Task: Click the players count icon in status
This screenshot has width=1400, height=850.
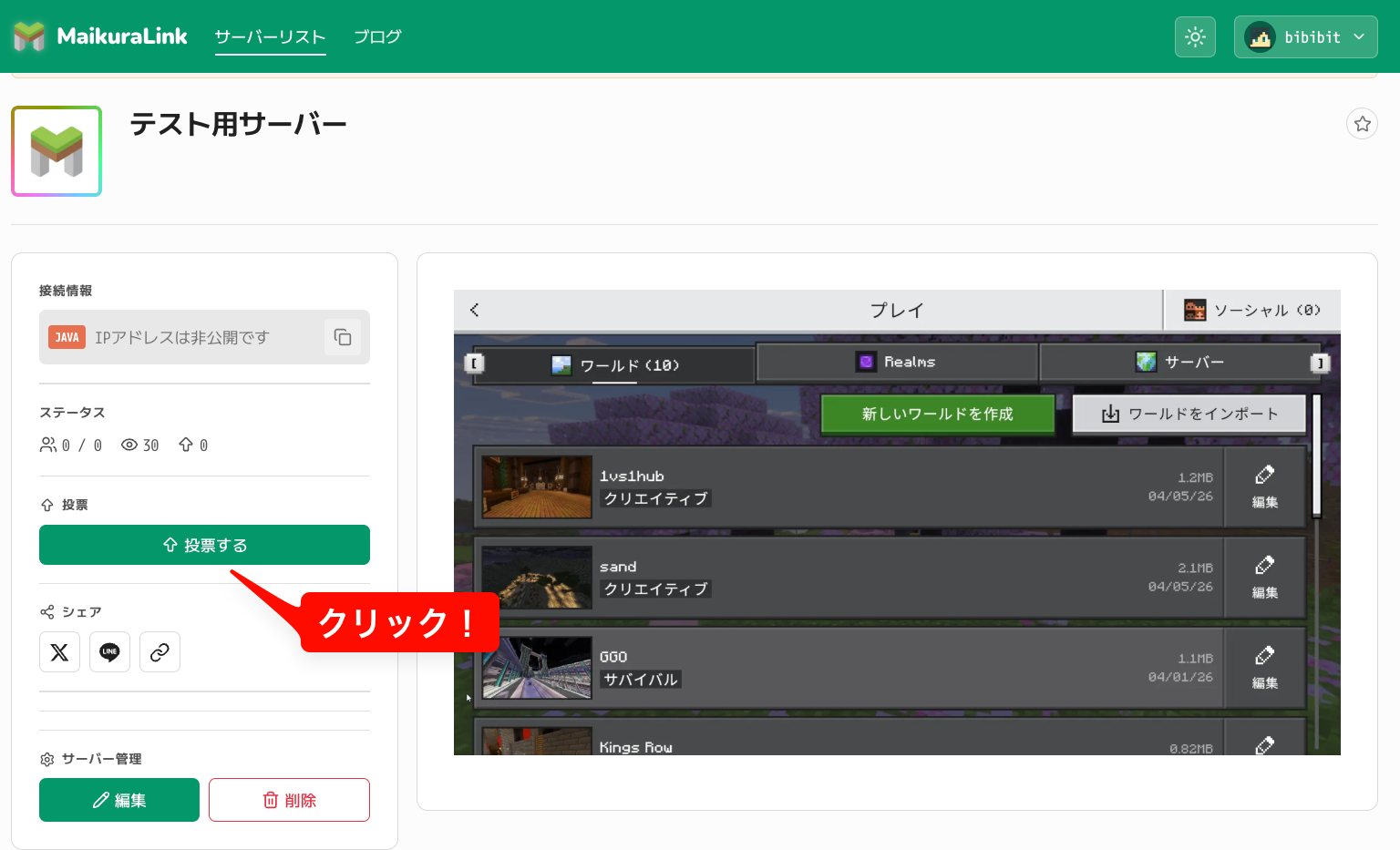Action: tap(48, 445)
